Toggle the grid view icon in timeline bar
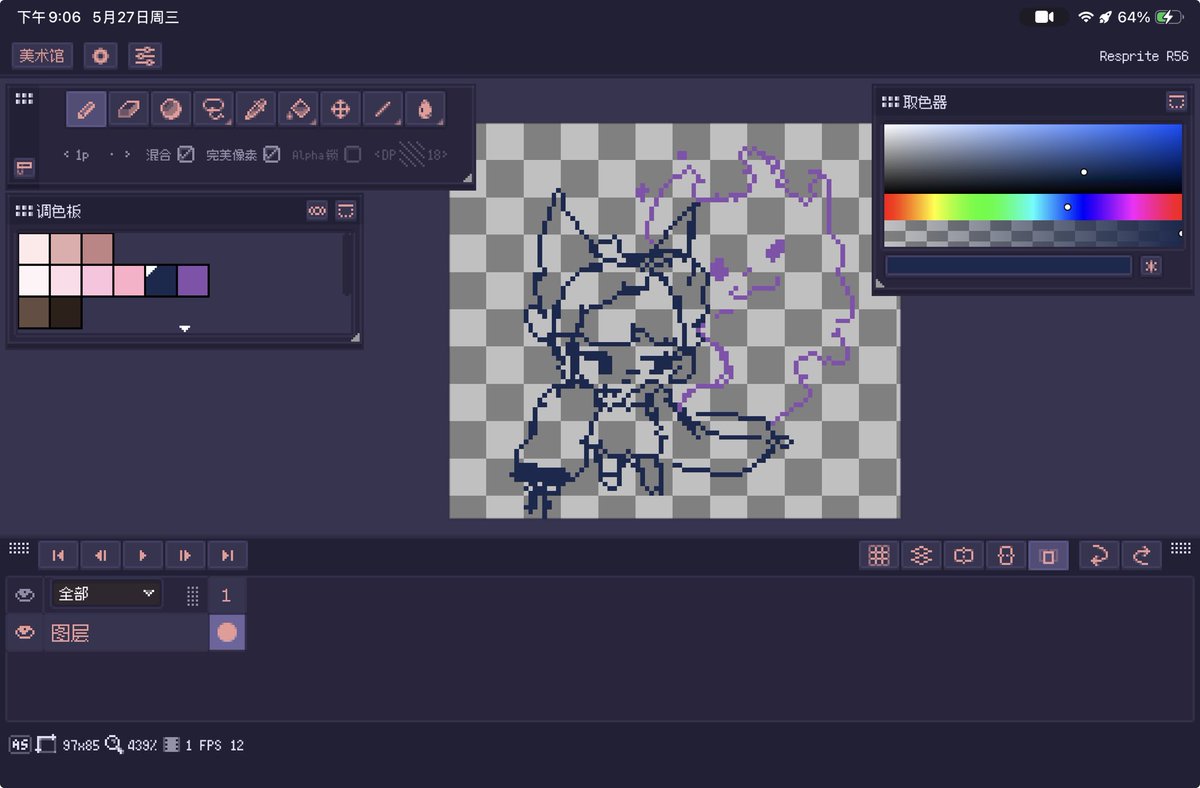This screenshot has width=1200, height=788. [x=879, y=556]
